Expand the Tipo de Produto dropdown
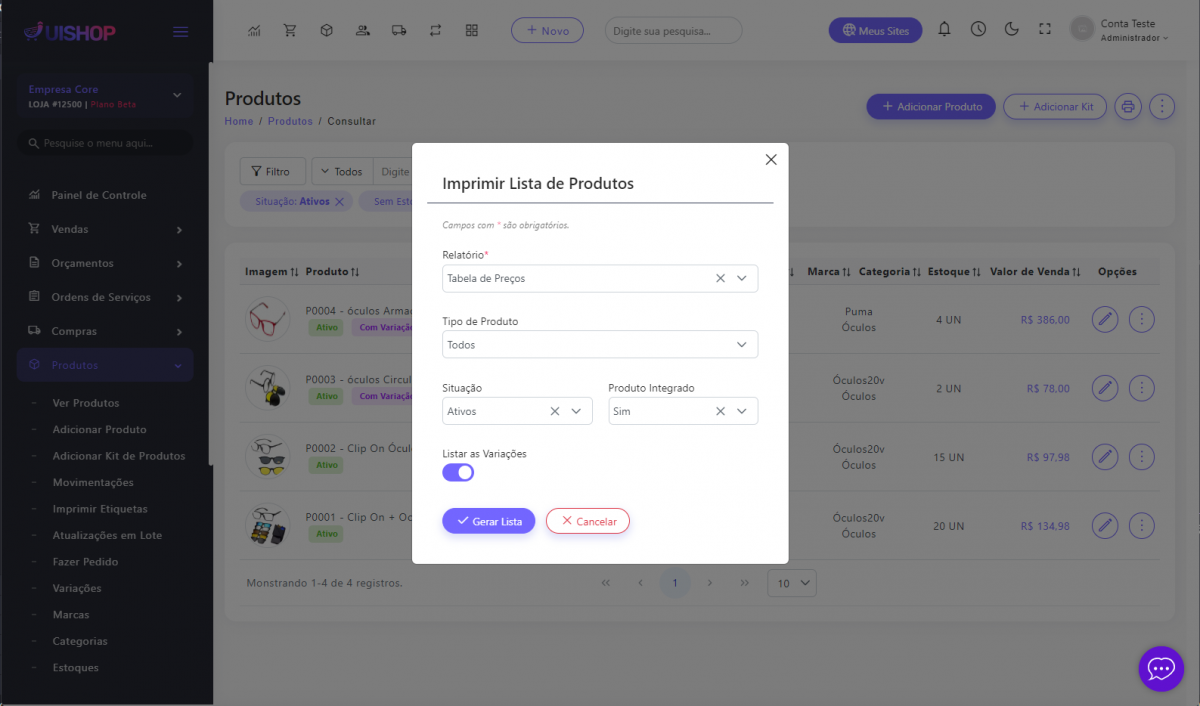This screenshot has width=1200, height=706. tap(741, 345)
